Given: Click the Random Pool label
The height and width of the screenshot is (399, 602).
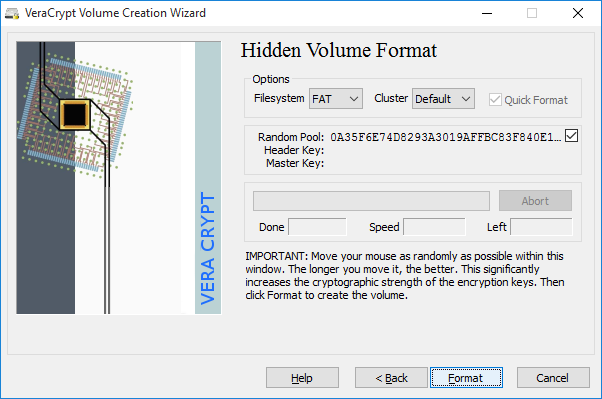Looking at the screenshot, I should point(291,137).
